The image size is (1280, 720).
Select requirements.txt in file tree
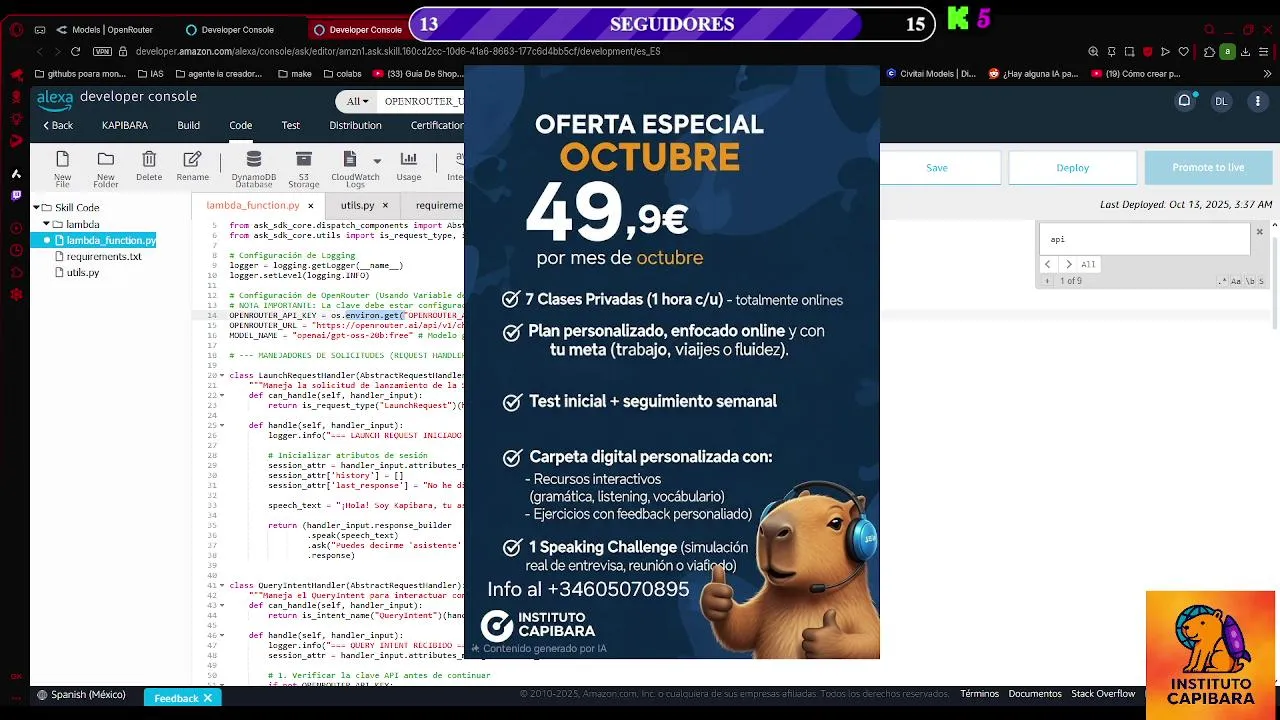click(x=103, y=256)
